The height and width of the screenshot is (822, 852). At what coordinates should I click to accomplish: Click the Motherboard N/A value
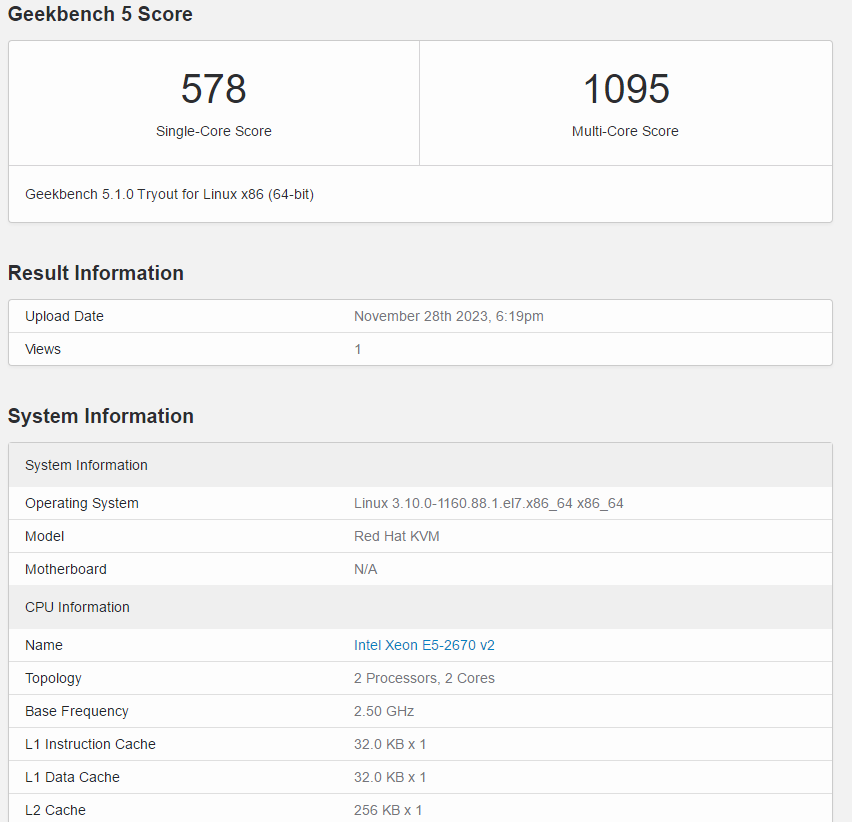point(366,569)
